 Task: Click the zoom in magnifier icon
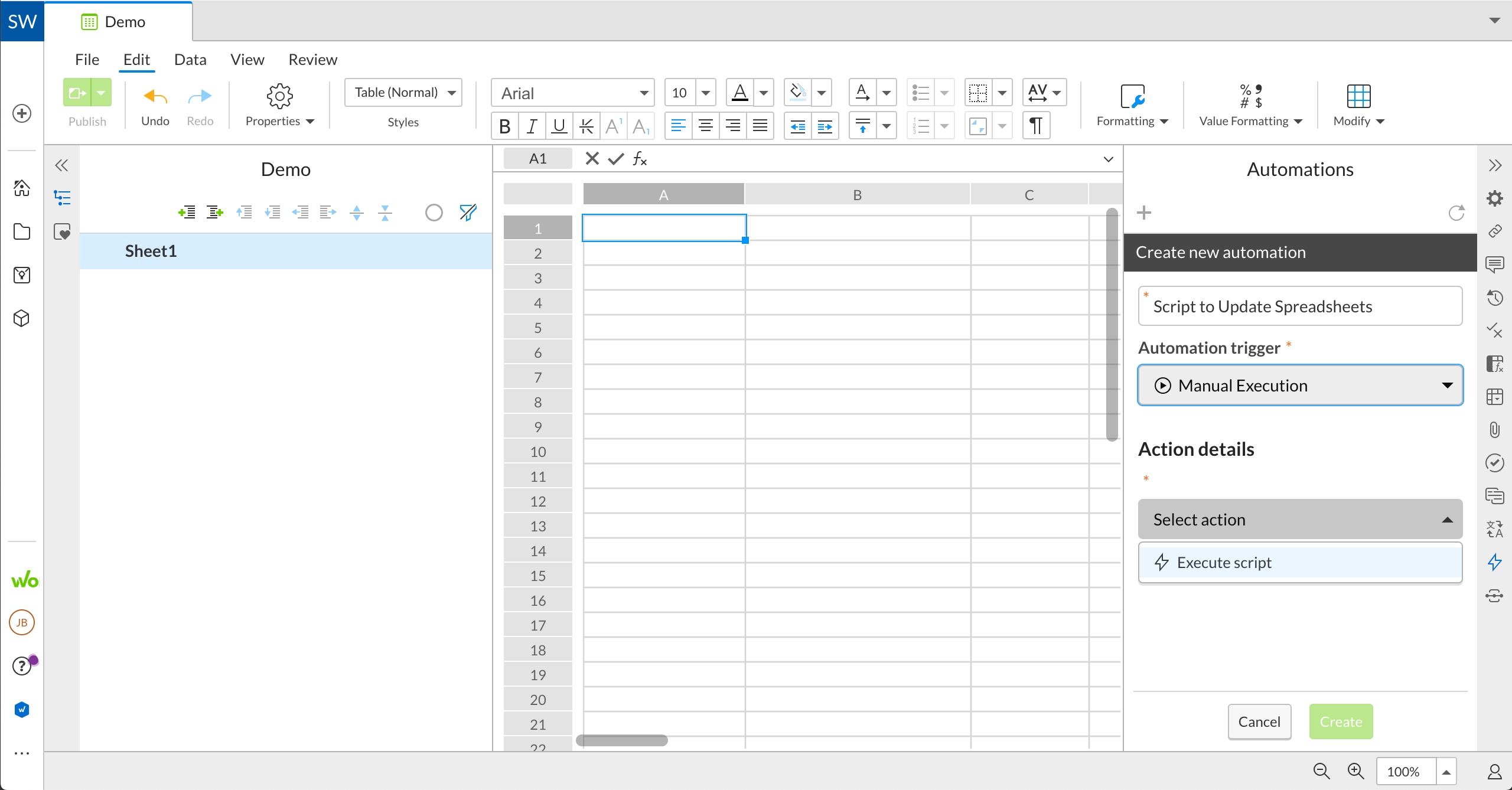point(1355,771)
